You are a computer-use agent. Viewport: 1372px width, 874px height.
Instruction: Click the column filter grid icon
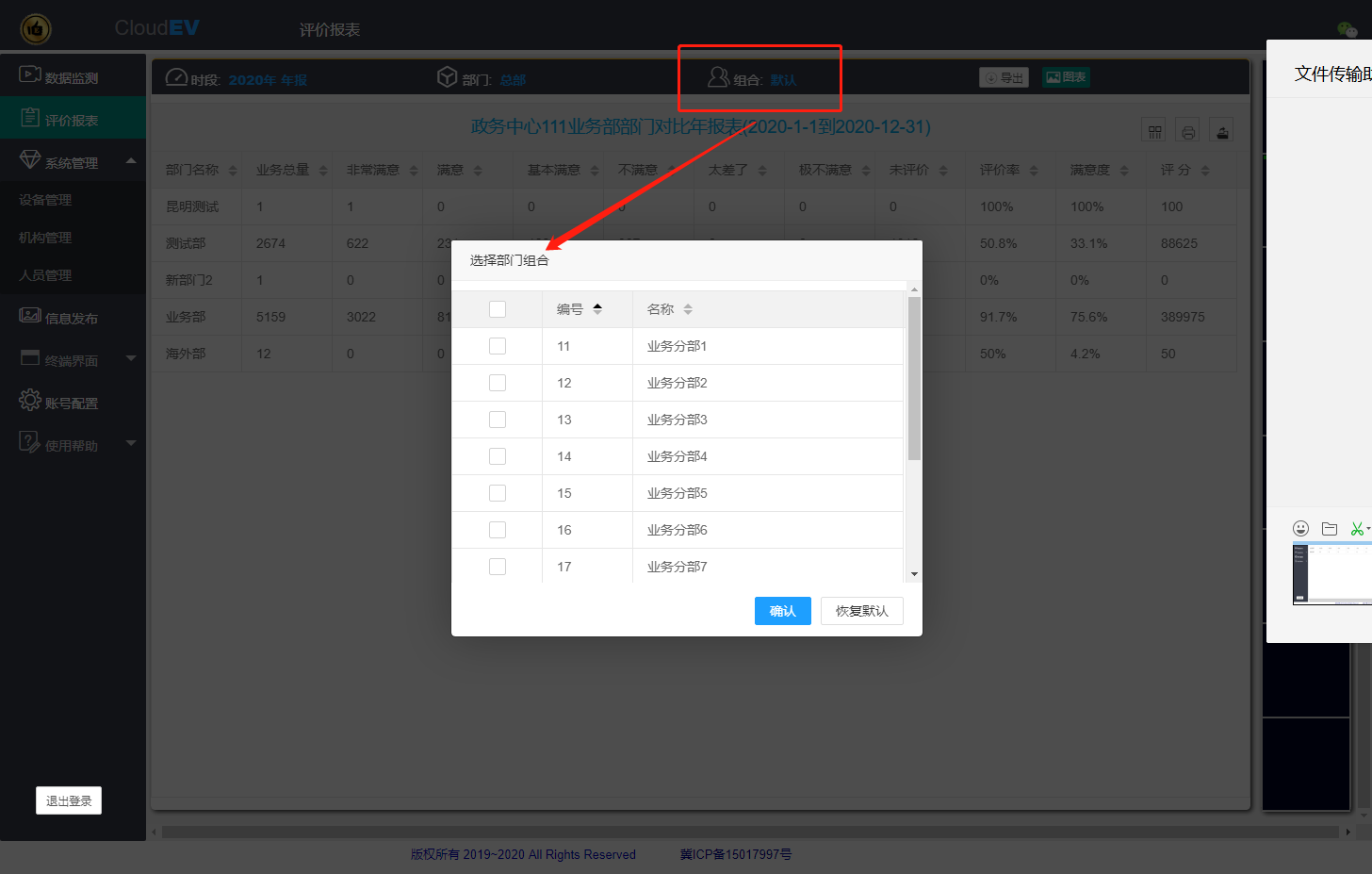(1154, 131)
